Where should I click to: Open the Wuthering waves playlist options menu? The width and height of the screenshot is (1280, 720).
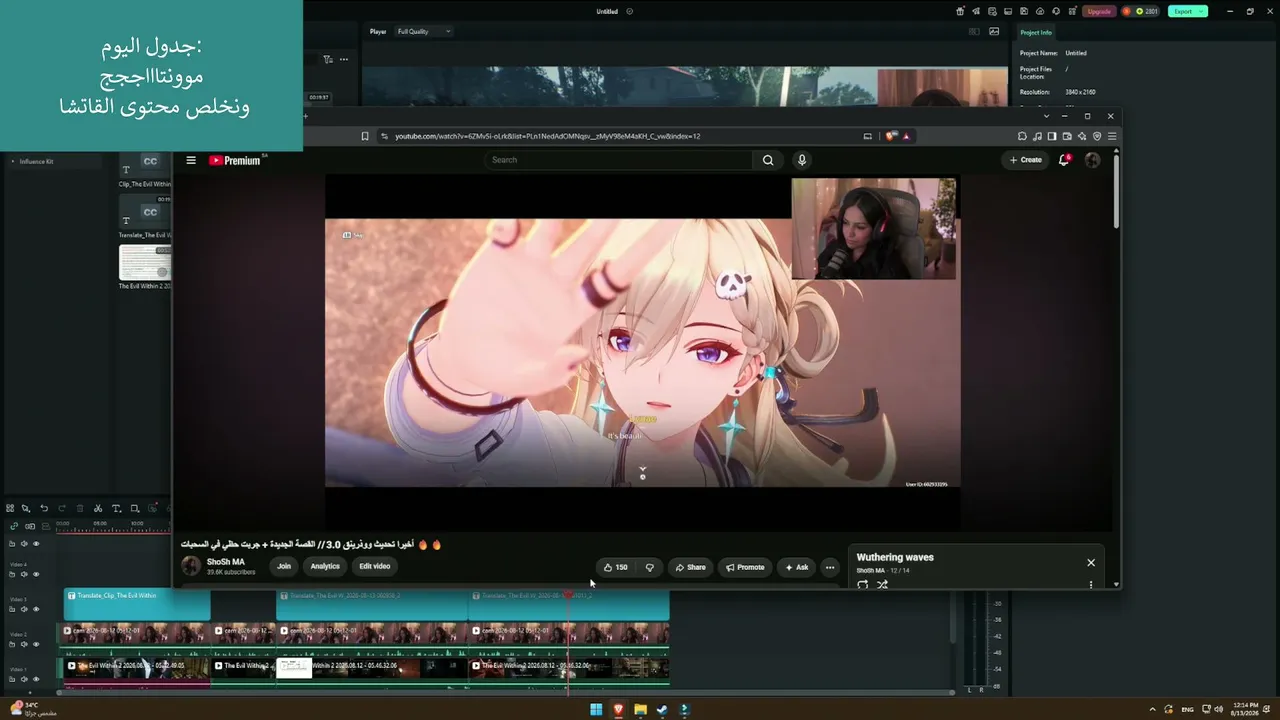1091,585
